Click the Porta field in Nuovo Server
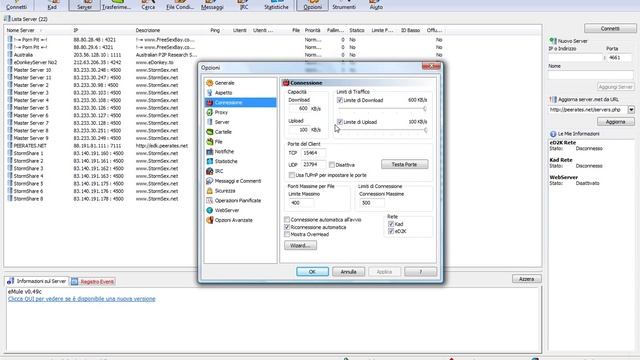The height and width of the screenshot is (360, 640). (x=619, y=58)
